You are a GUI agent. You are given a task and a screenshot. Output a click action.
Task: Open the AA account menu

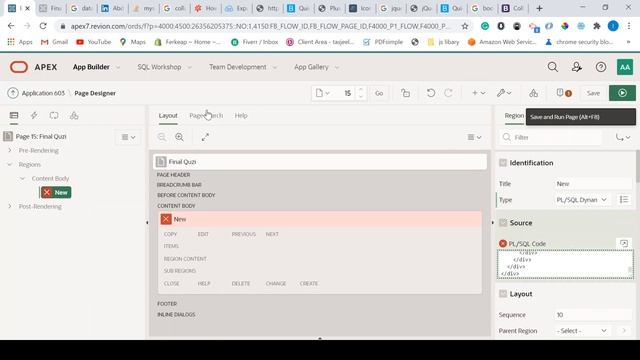point(625,67)
